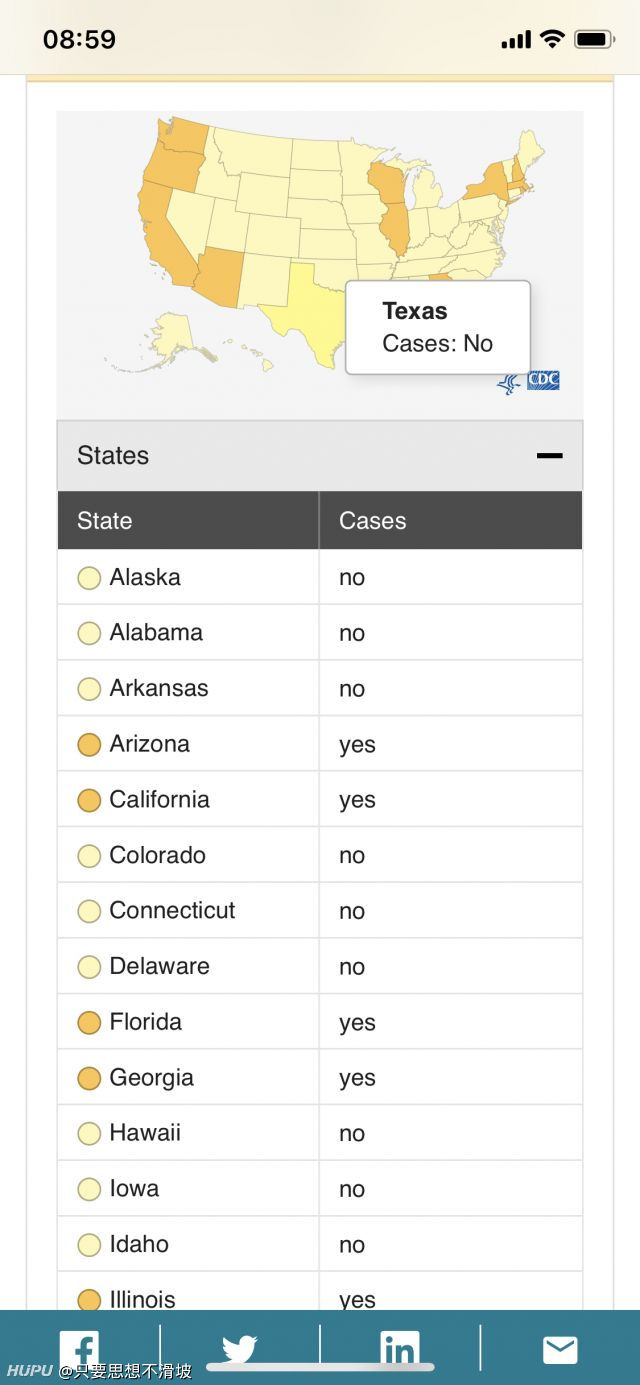This screenshot has height=1385, width=640.
Task: Click the Arizona orange color dot
Action: [x=89, y=745]
